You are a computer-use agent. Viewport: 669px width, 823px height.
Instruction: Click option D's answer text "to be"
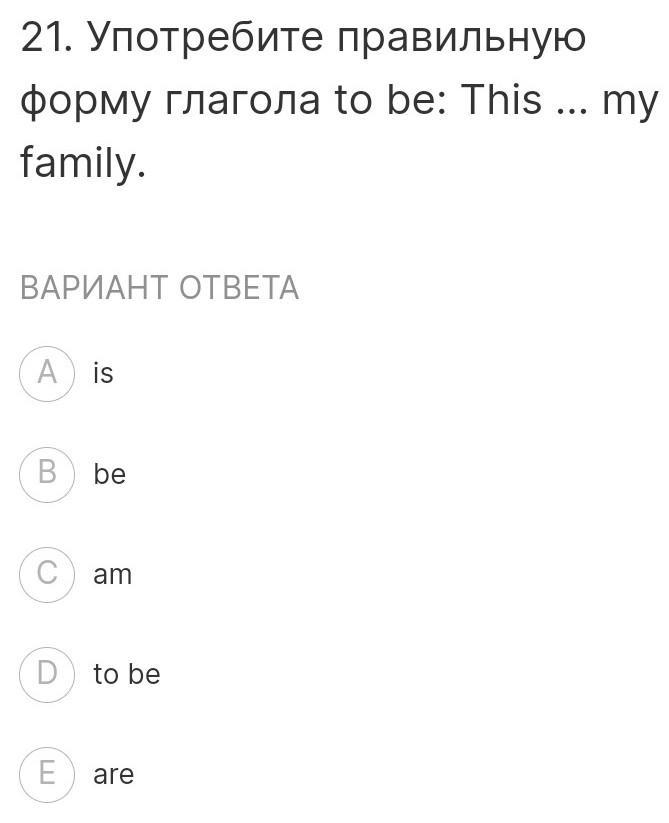[x=127, y=673]
